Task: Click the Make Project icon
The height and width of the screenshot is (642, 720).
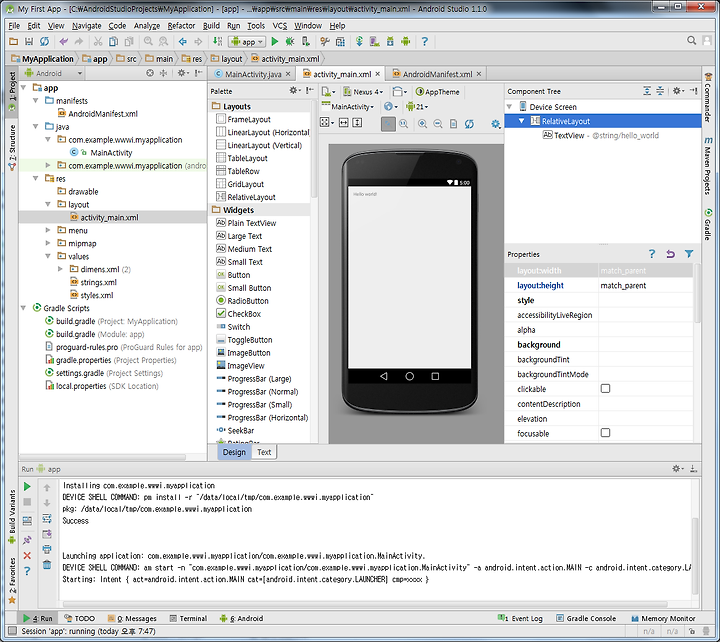Action: click(x=218, y=41)
